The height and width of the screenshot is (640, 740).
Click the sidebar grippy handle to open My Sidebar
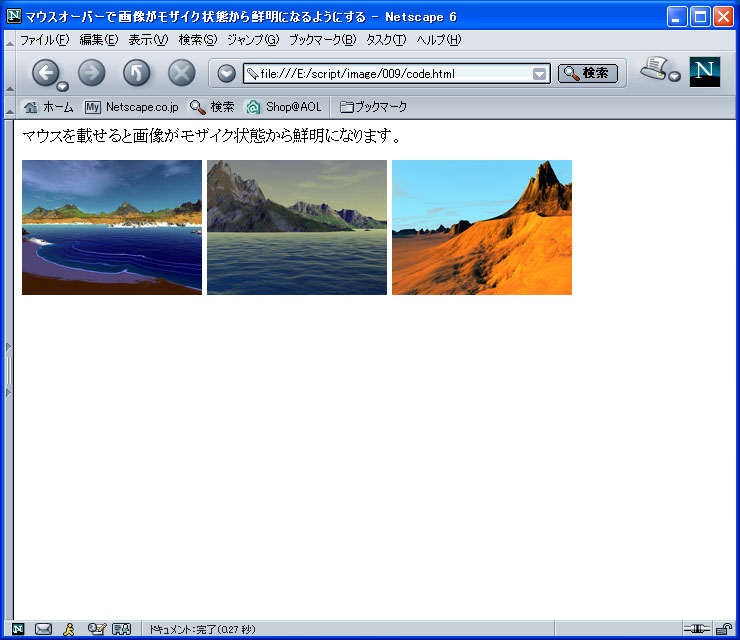pyautogui.click(x=8, y=370)
